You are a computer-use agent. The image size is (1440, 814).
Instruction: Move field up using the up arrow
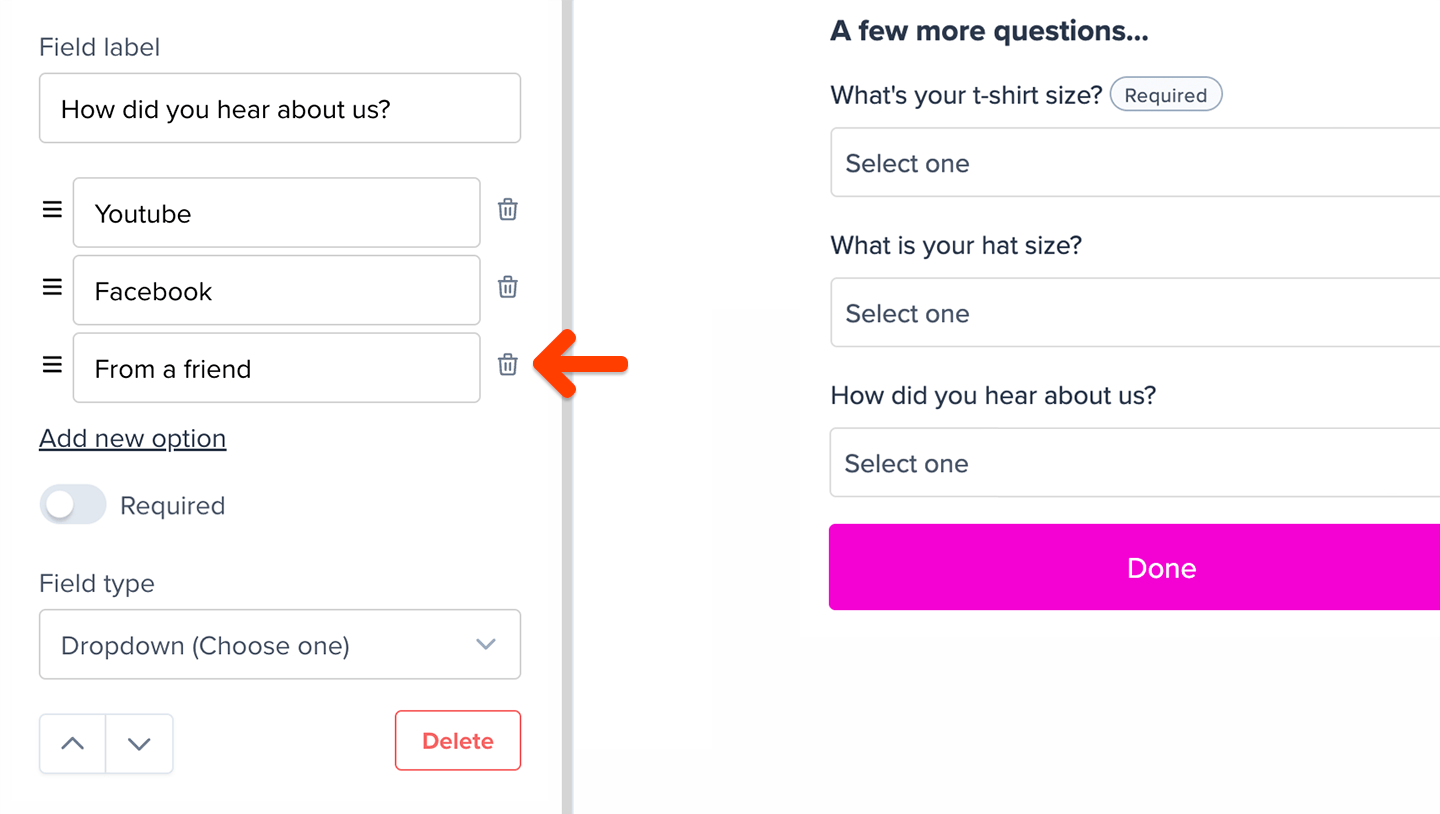click(72, 743)
